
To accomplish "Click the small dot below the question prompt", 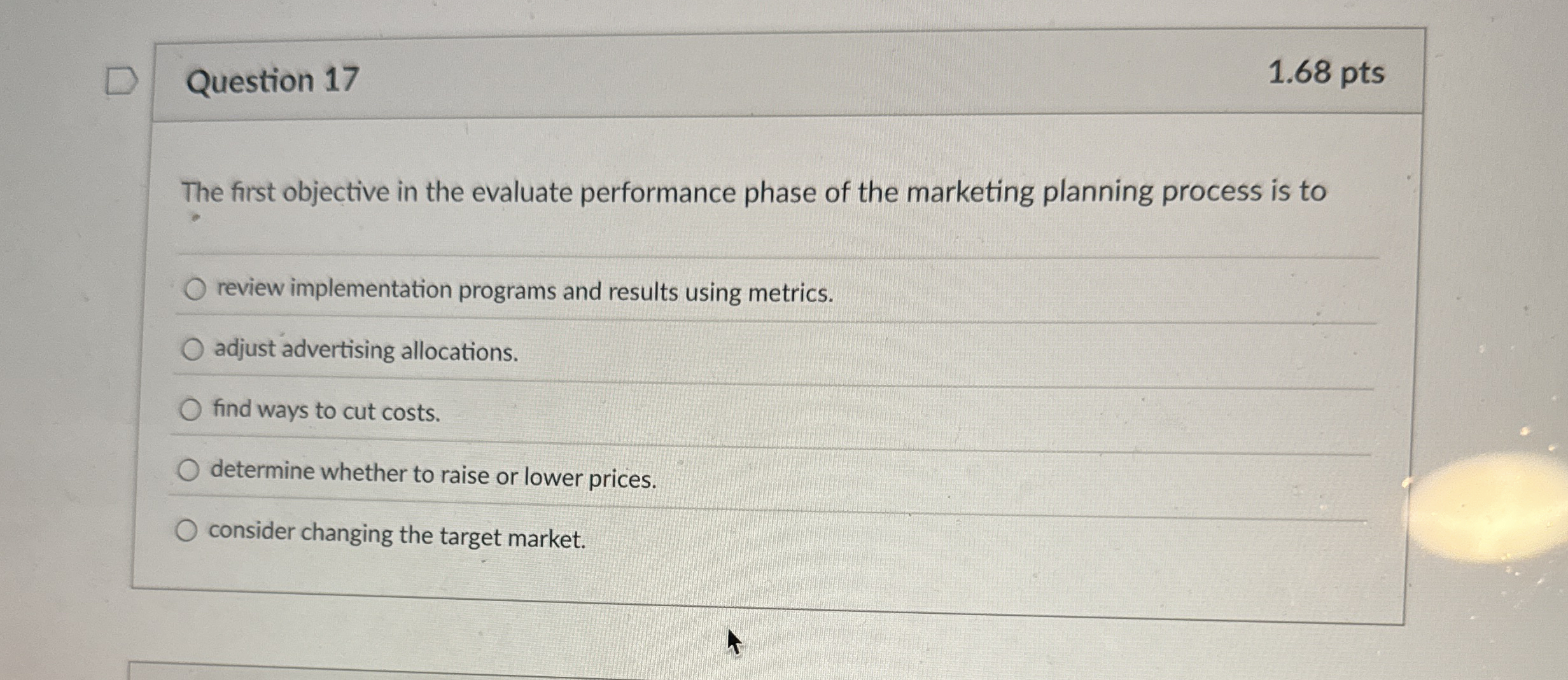I will tap(196, 218).
